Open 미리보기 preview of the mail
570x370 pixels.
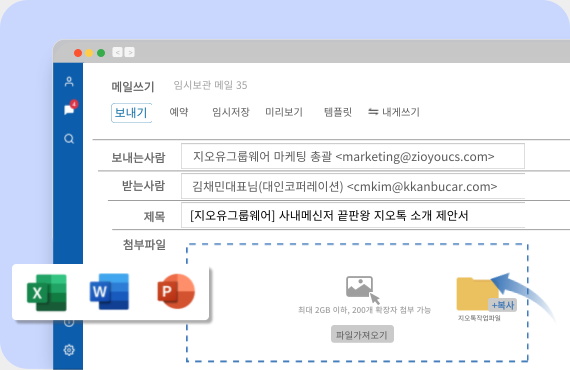pos(284,112)
